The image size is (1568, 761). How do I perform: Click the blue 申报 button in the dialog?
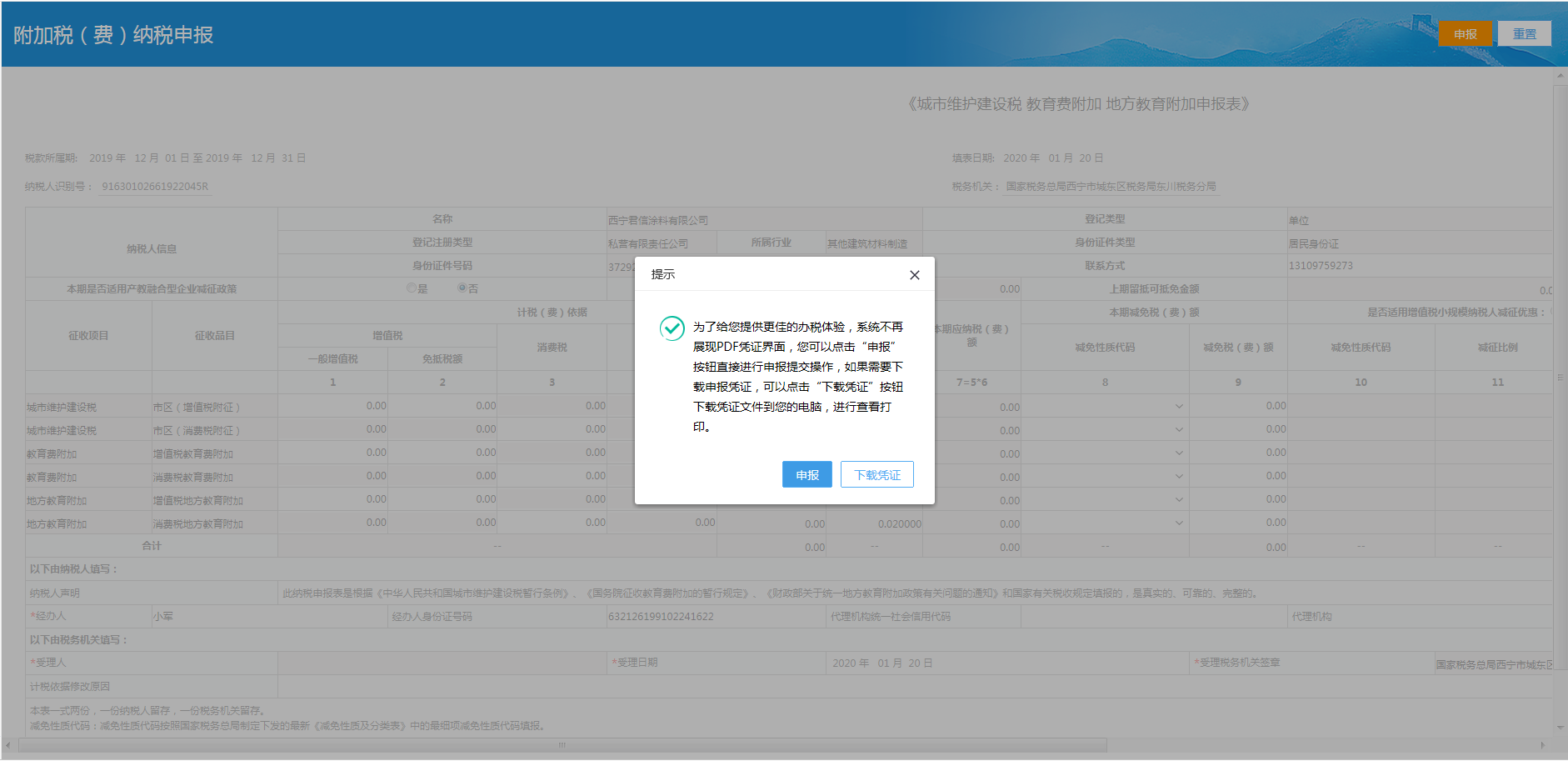pyautogui.click(x=806, y=474)
